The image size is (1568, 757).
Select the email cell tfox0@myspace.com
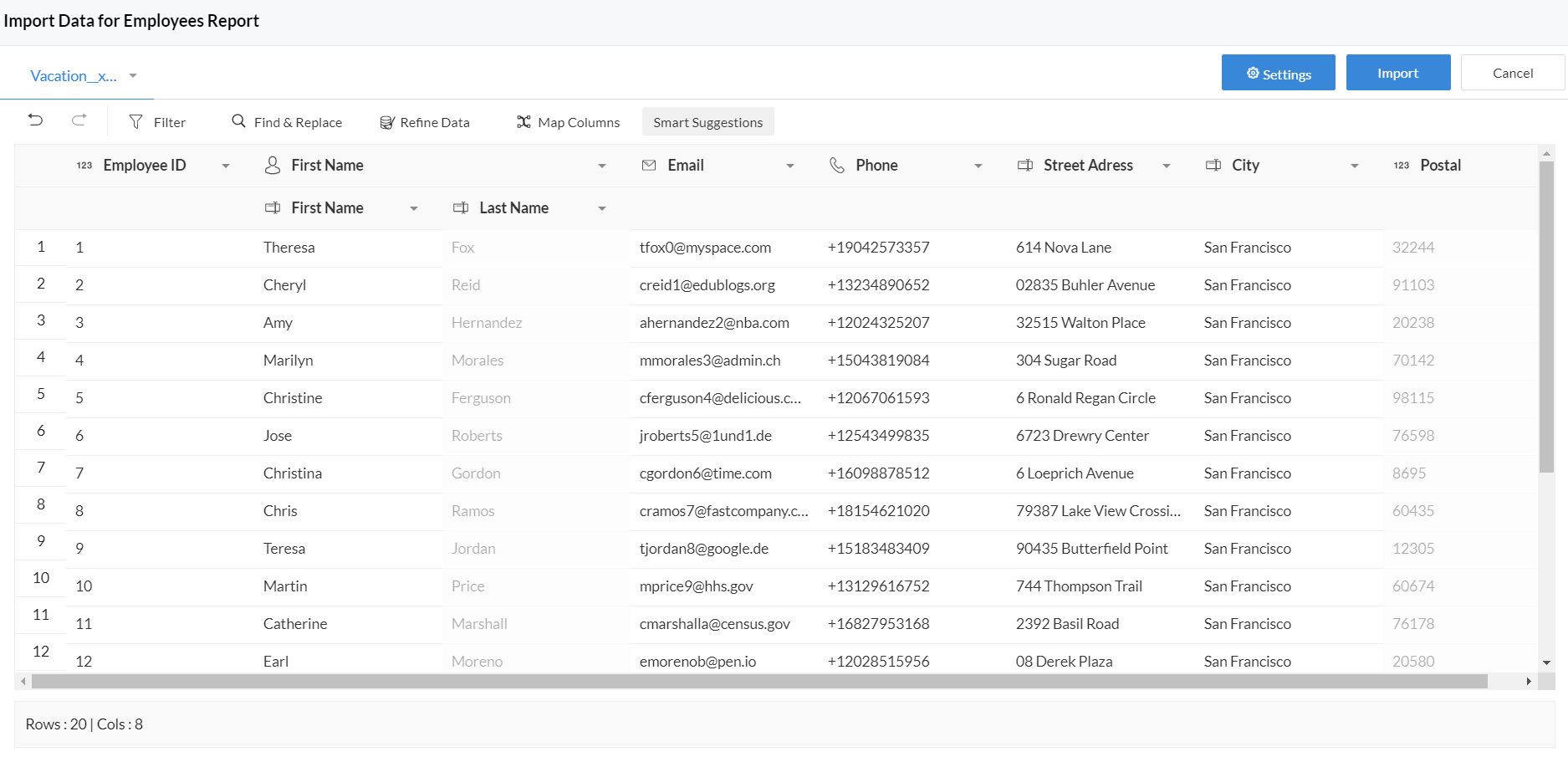click(705, 248)
